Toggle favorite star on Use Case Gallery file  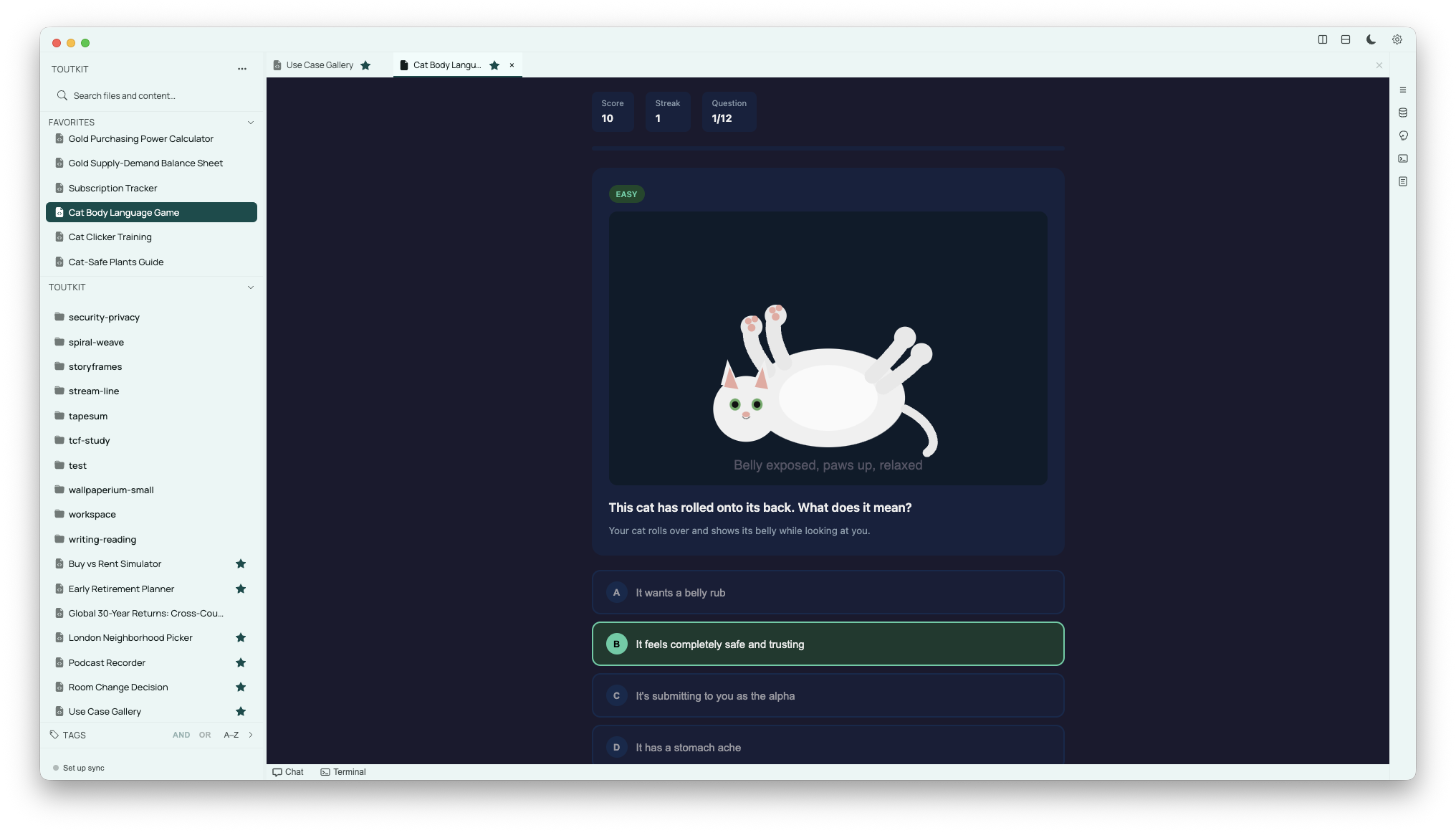[241, 712]
